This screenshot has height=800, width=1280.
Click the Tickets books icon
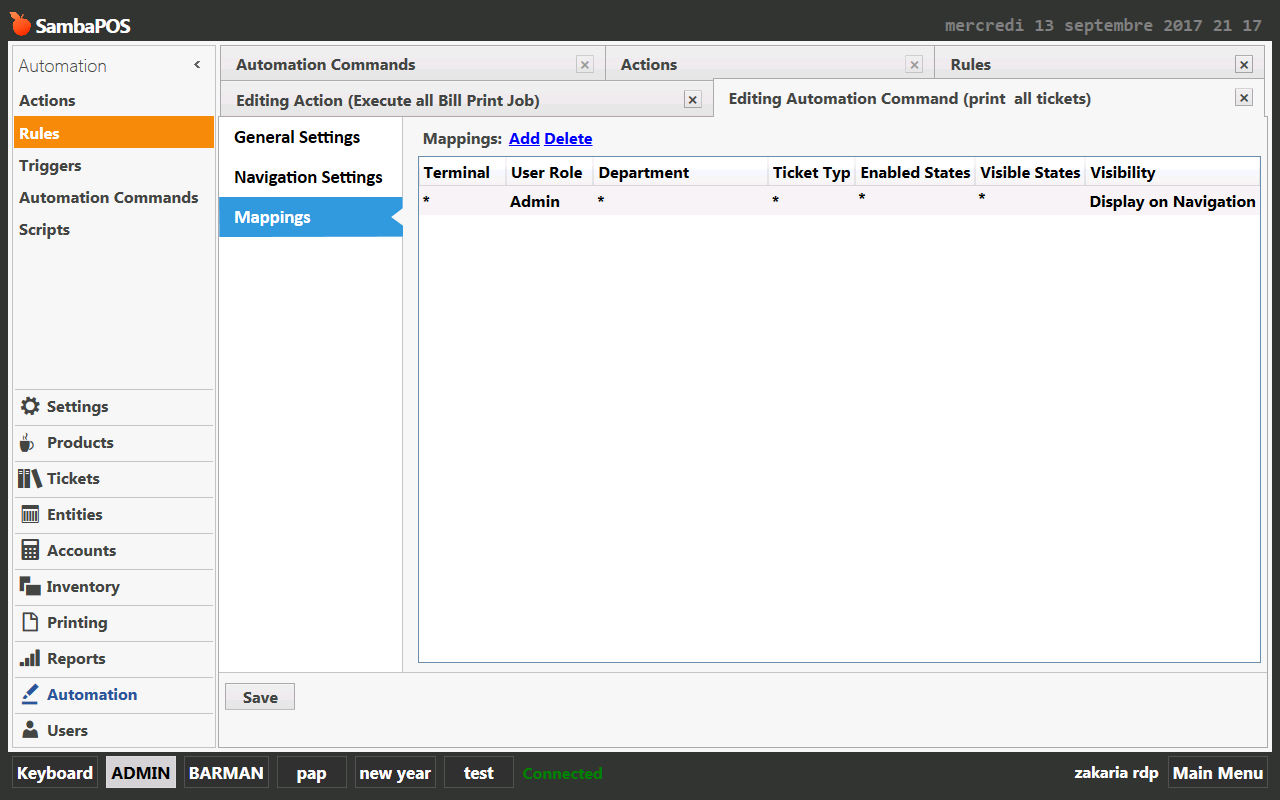(x=30, y=479)
